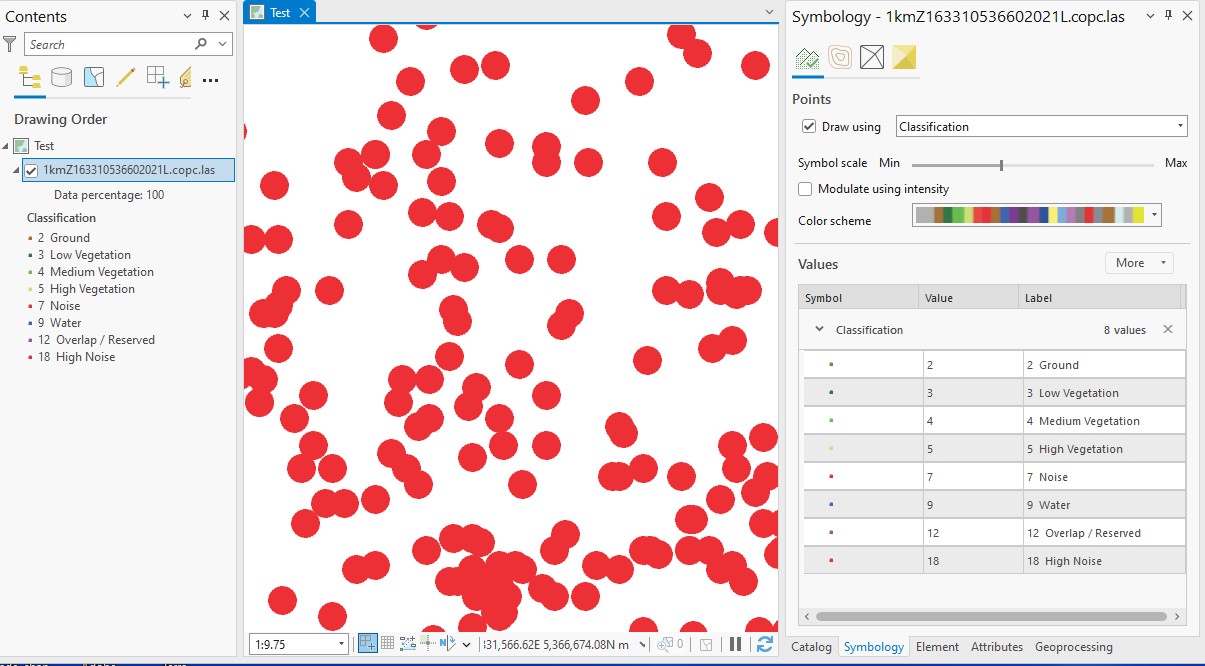1205x666 pixels.
Task: Collapse the Test map tree node
Action: pyautogui.click(x=6, y=146)
